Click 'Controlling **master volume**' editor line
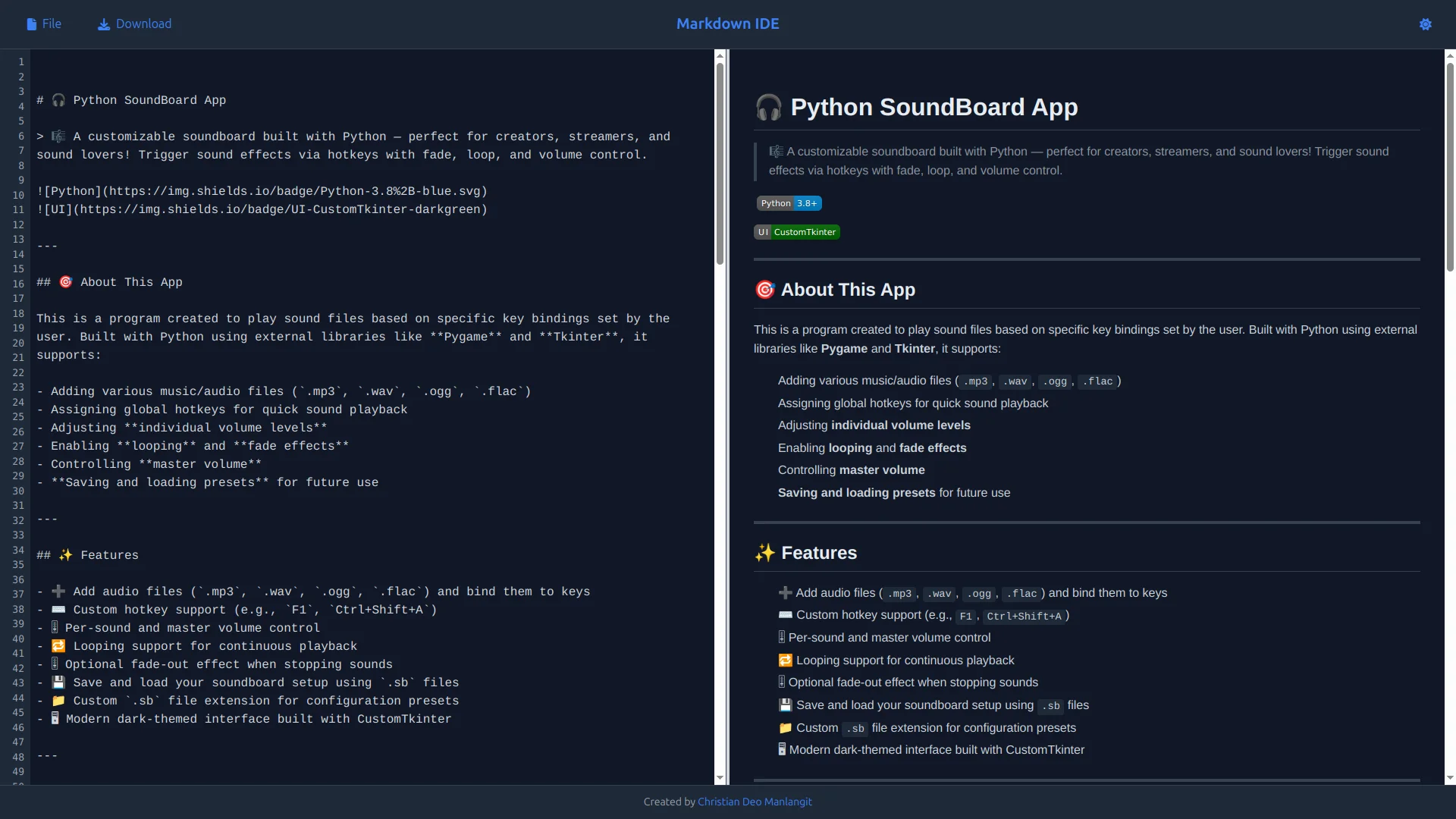1456x819 pixels. click(149, 464)
